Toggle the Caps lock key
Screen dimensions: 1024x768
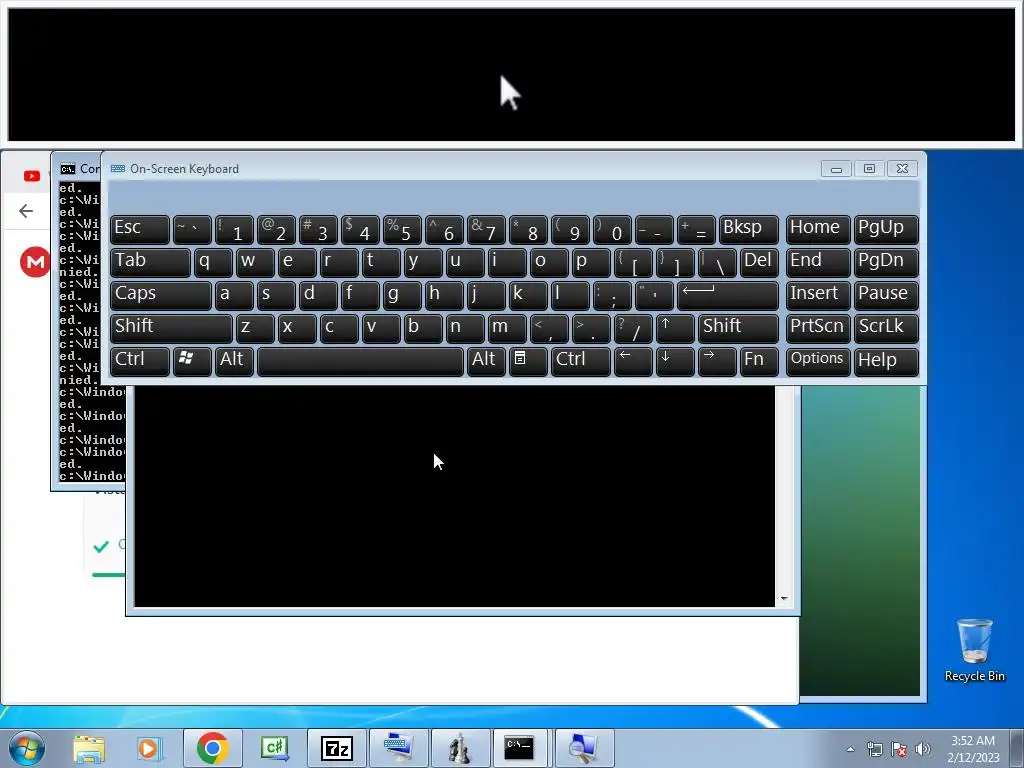click(x=161, y=295)
